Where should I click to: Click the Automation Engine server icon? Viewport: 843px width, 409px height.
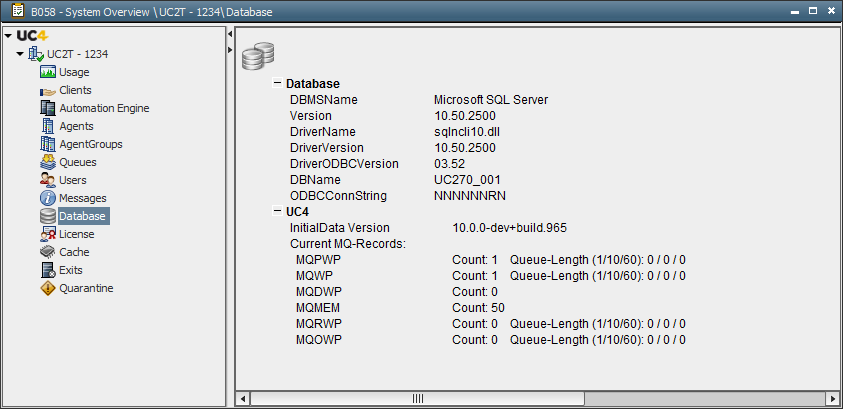point(48,108)
